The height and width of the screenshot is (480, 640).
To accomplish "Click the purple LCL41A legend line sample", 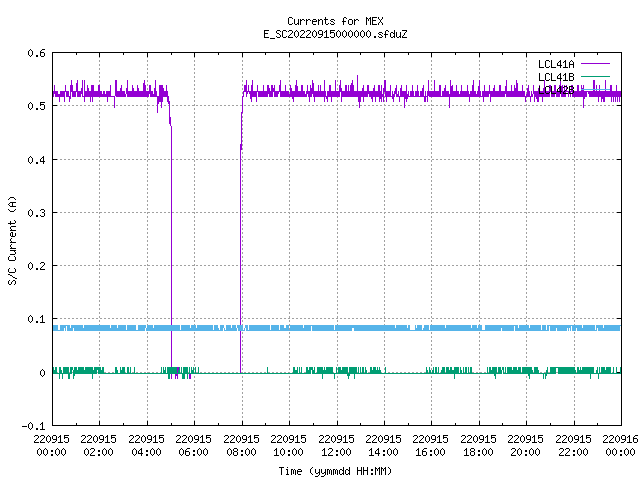I will (x=595, y=64).
